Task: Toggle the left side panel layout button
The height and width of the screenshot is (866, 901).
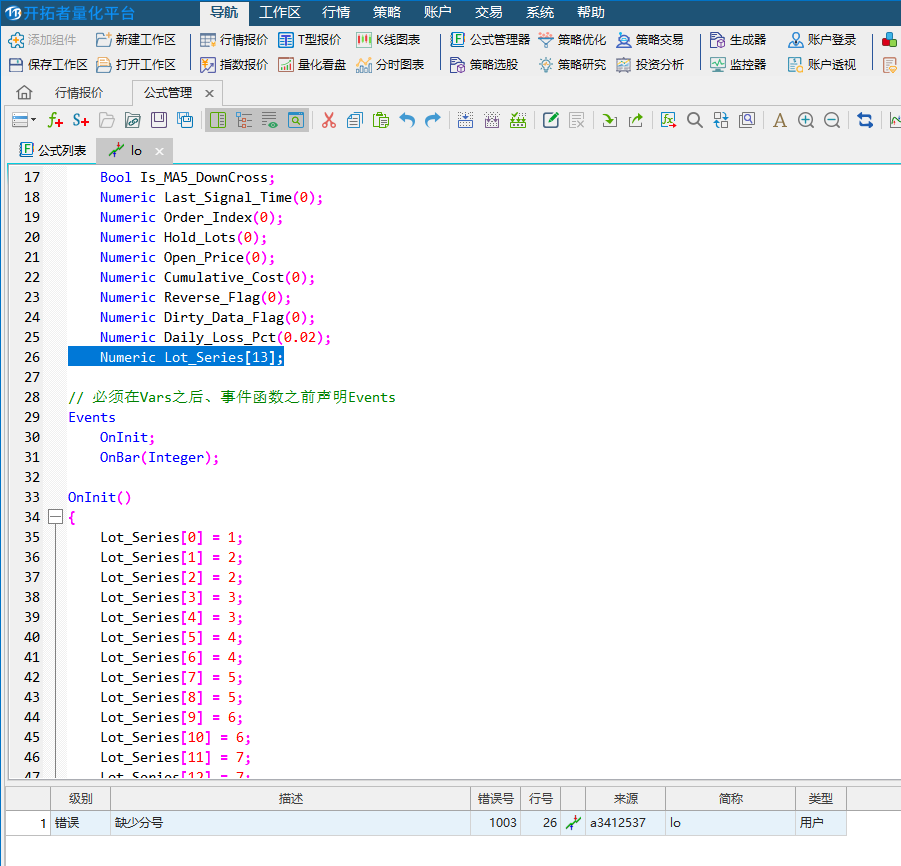Action: tap(218, 120)
